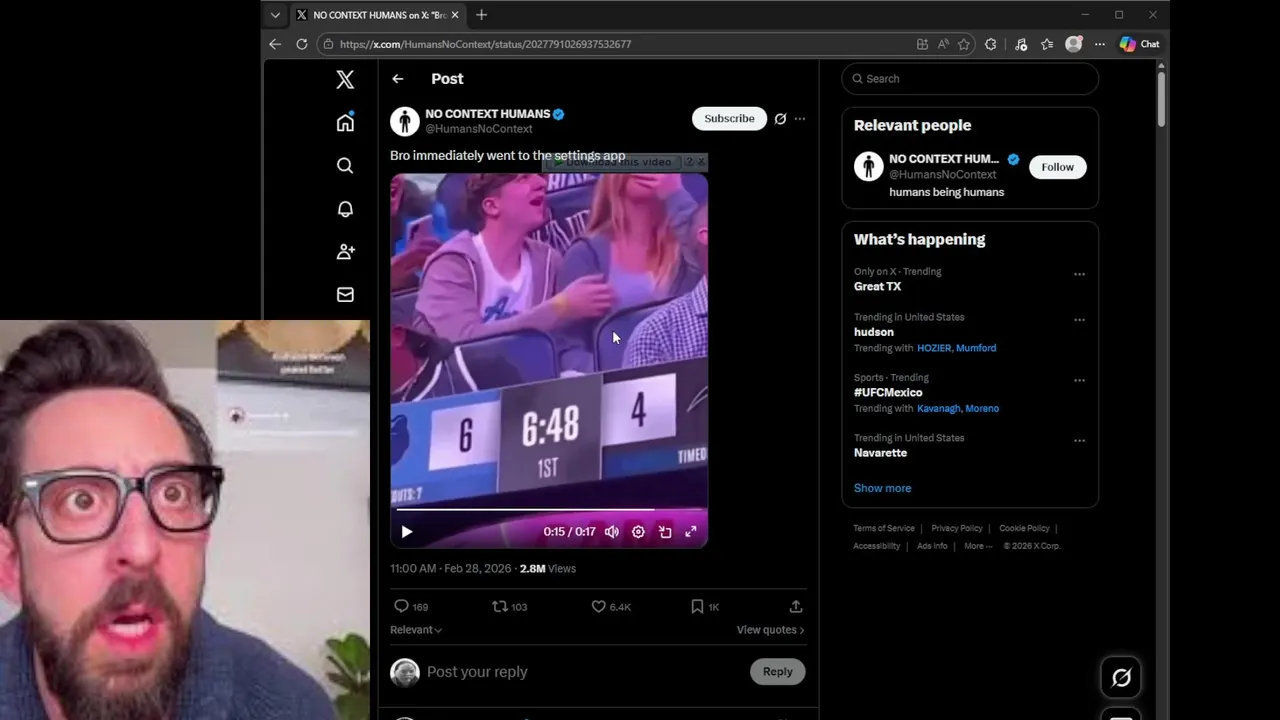Viewport: 1280px width, 720px height.
Task: Open more options for #UFCMexico trend
Action: tap(1079, 381)
